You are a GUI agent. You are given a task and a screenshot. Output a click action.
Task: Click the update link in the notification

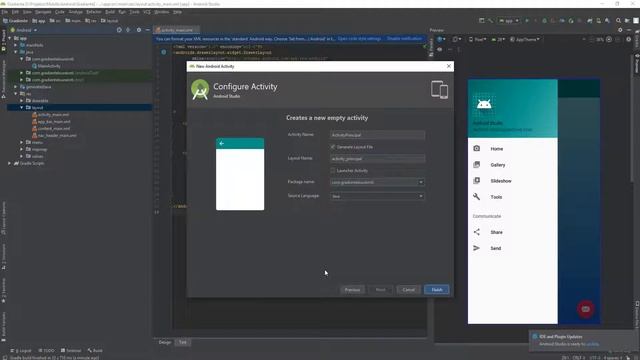coord(592,344)
